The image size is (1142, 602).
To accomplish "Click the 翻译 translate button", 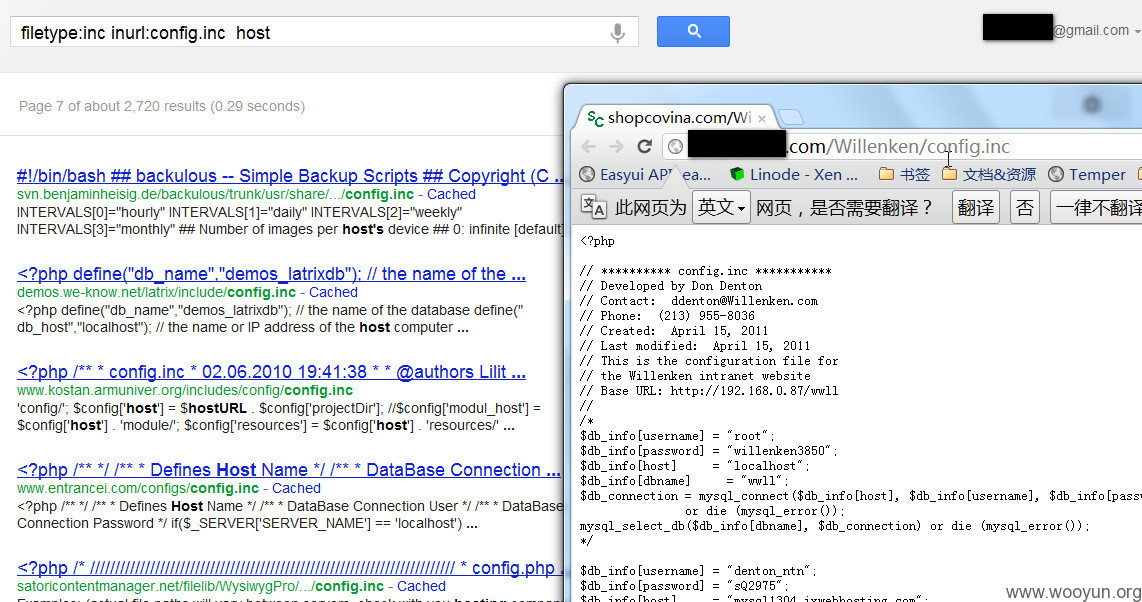I will tap(975, 207).
